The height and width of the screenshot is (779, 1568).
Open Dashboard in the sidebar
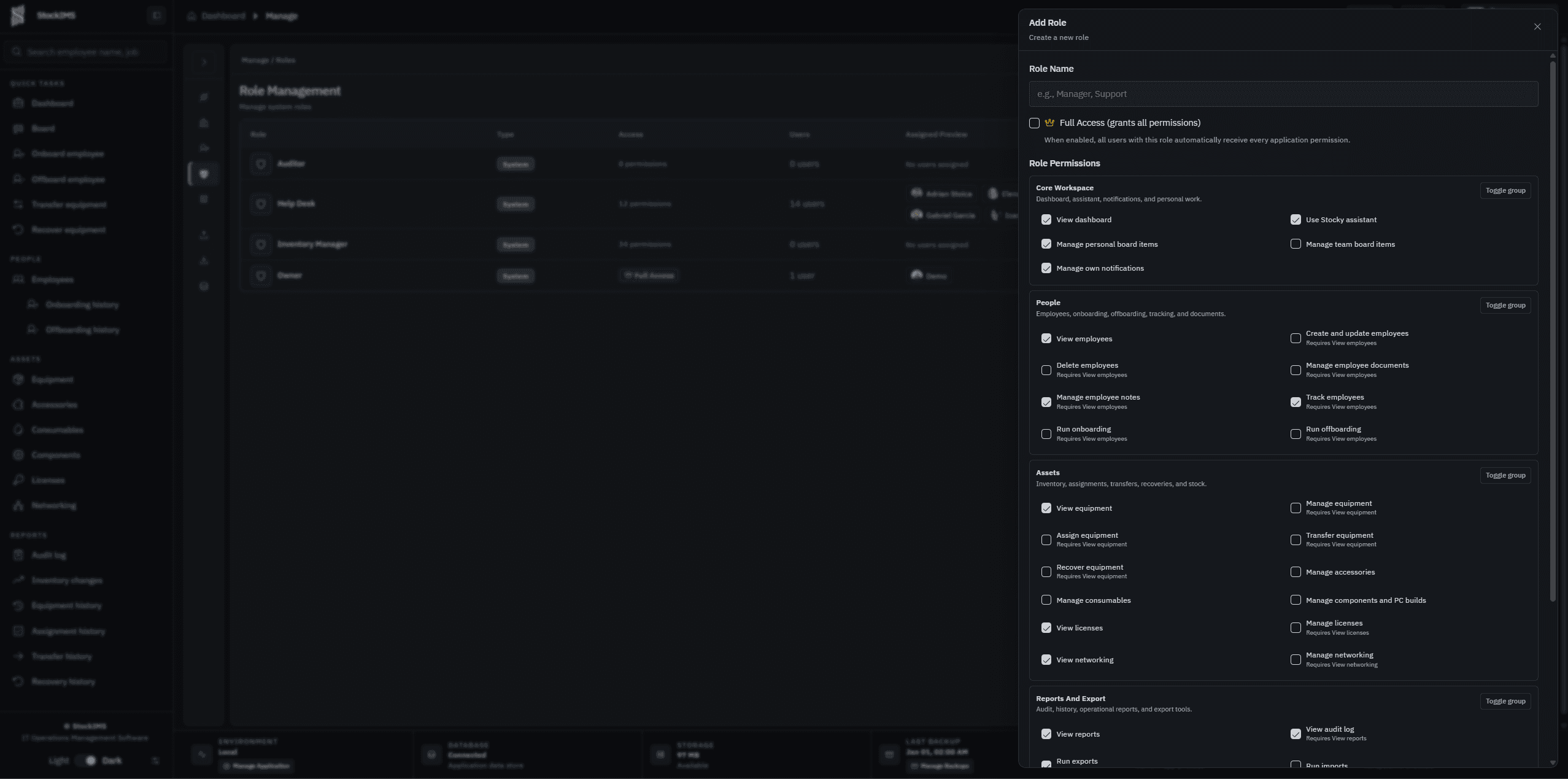point(52,103)
